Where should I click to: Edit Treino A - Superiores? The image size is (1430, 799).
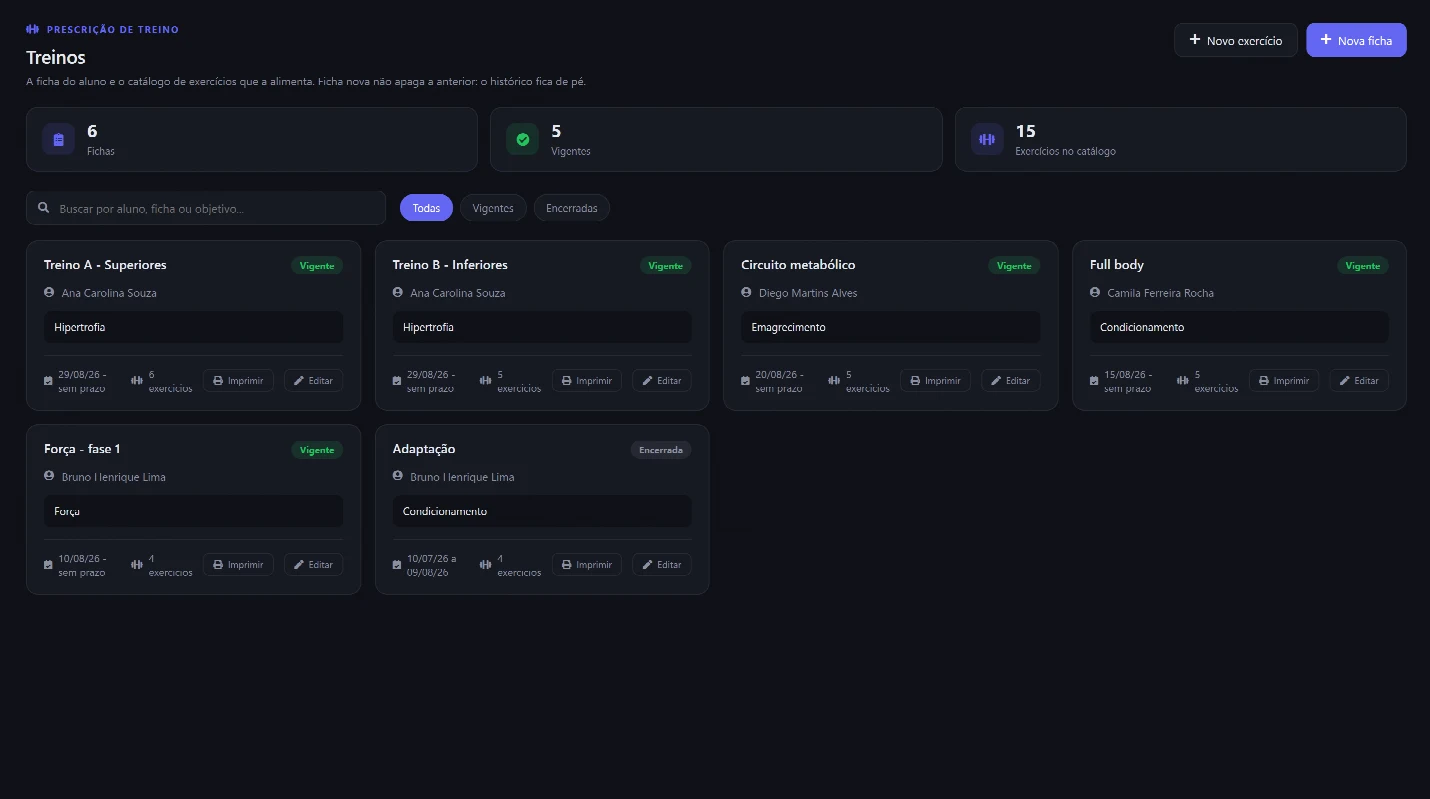(313, 381)
